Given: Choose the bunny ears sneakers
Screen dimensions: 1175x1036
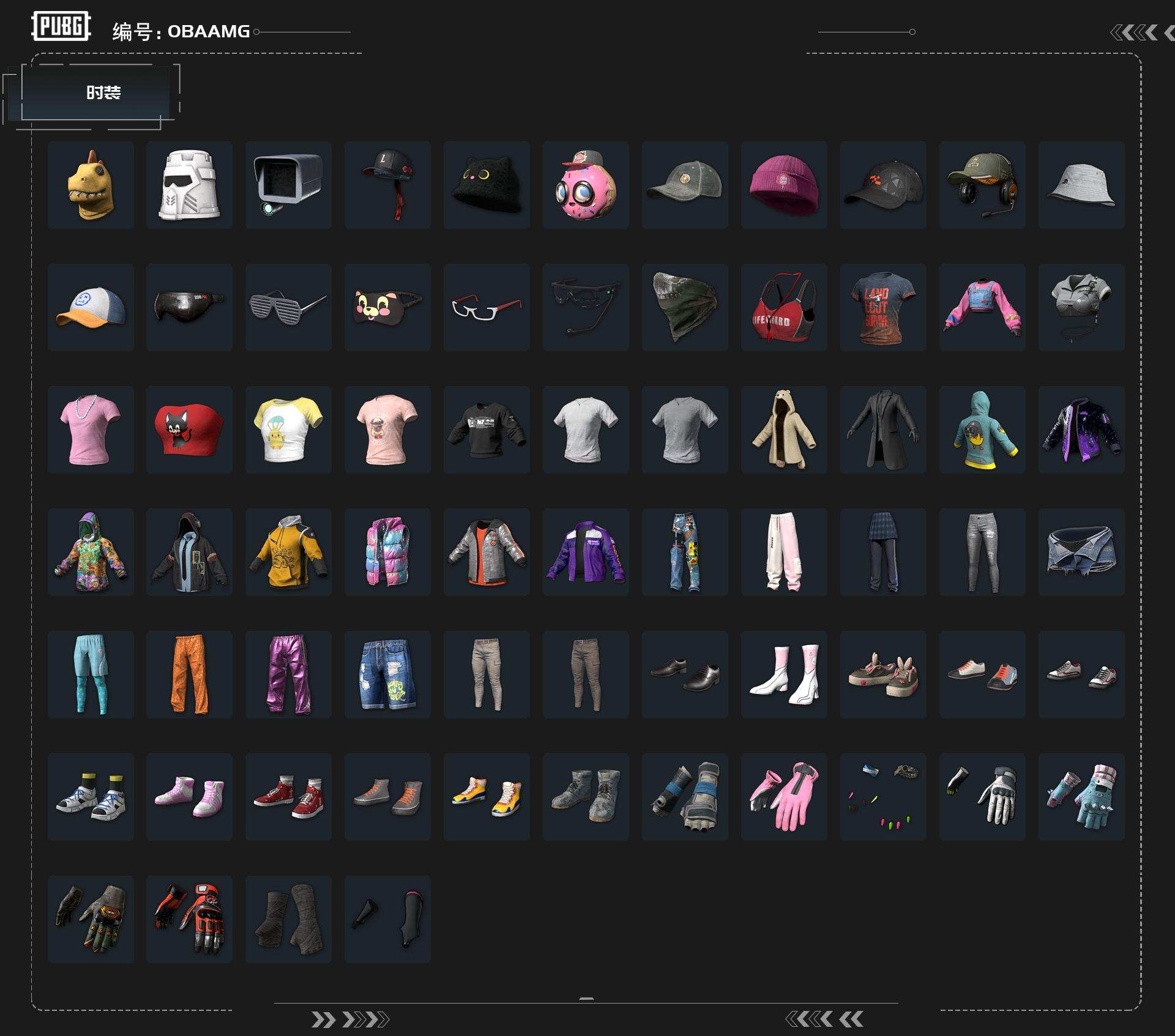Looking at the screenshot, I should [x=882, y=674].
